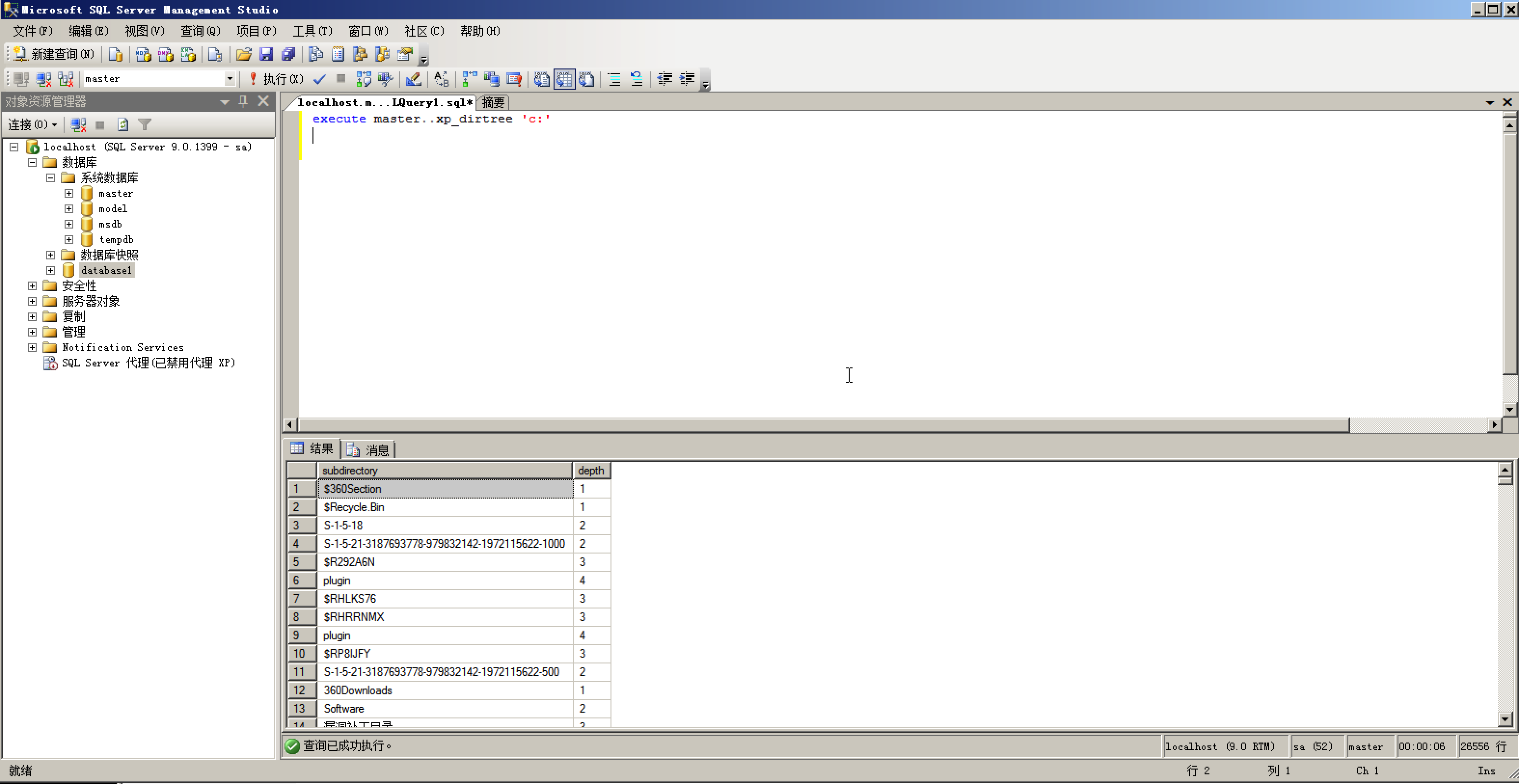
Task: Click the Comment out selected lines icon
Action: click(x=614, y=79)
